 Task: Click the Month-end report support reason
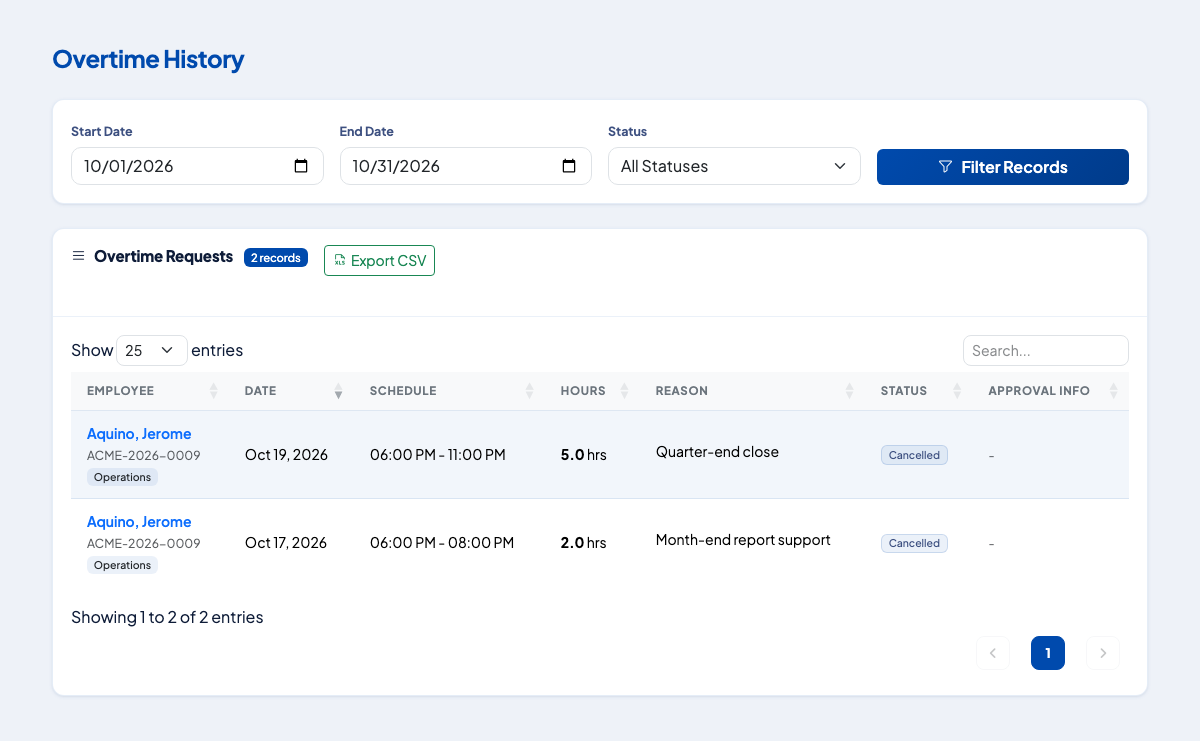[743, 540]
